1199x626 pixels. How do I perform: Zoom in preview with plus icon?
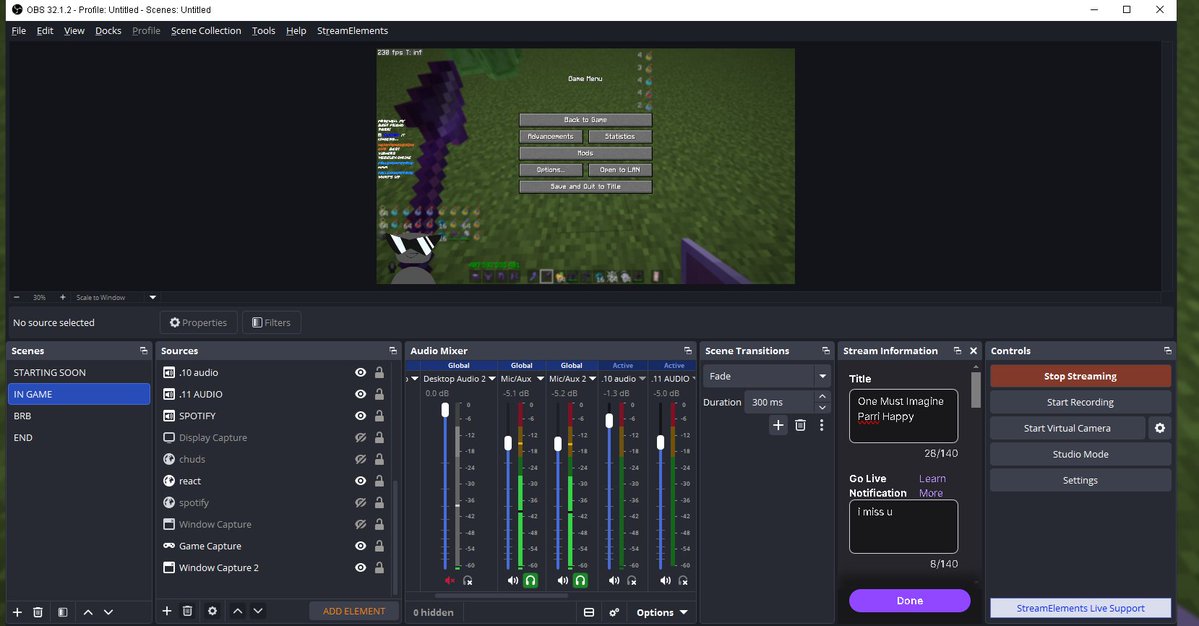63,297
